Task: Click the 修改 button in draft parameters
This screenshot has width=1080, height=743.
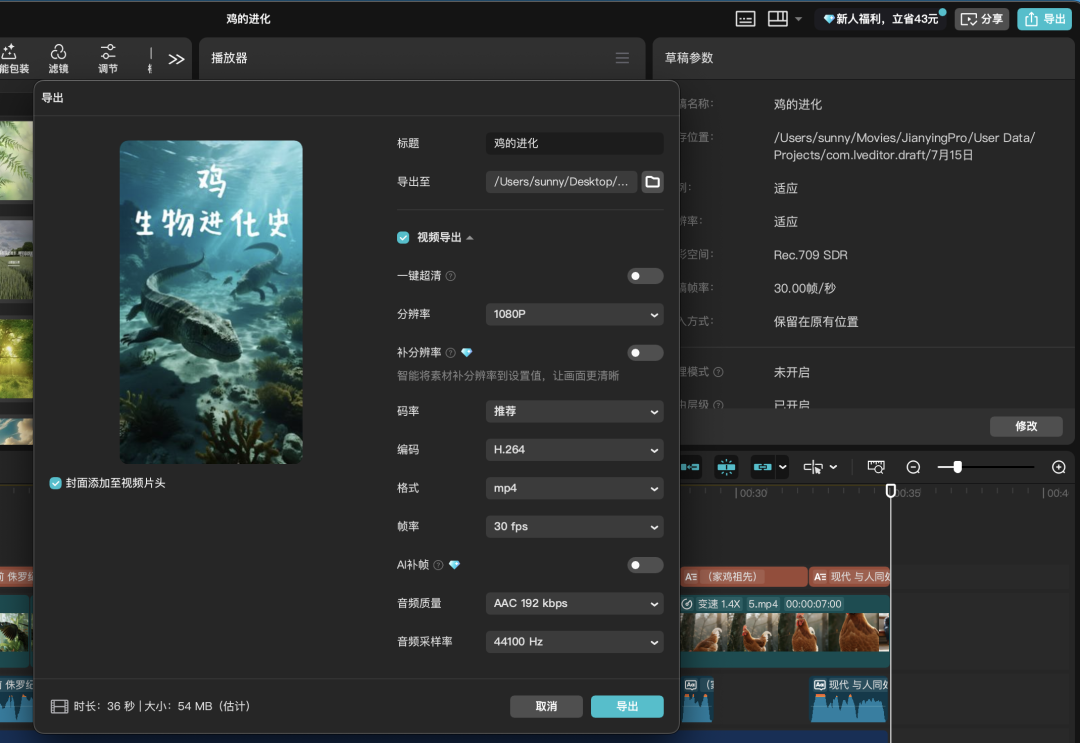Action: tap(1026, 426)
